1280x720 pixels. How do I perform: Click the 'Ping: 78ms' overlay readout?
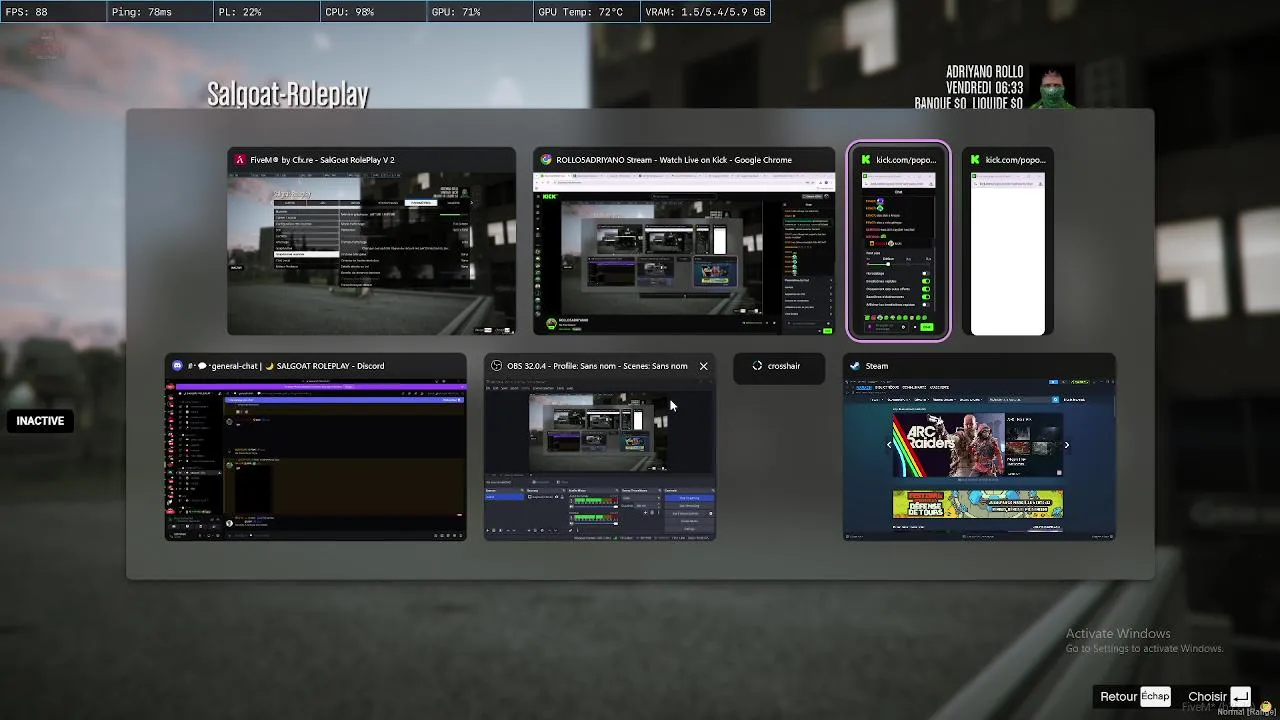pos(142,12)
